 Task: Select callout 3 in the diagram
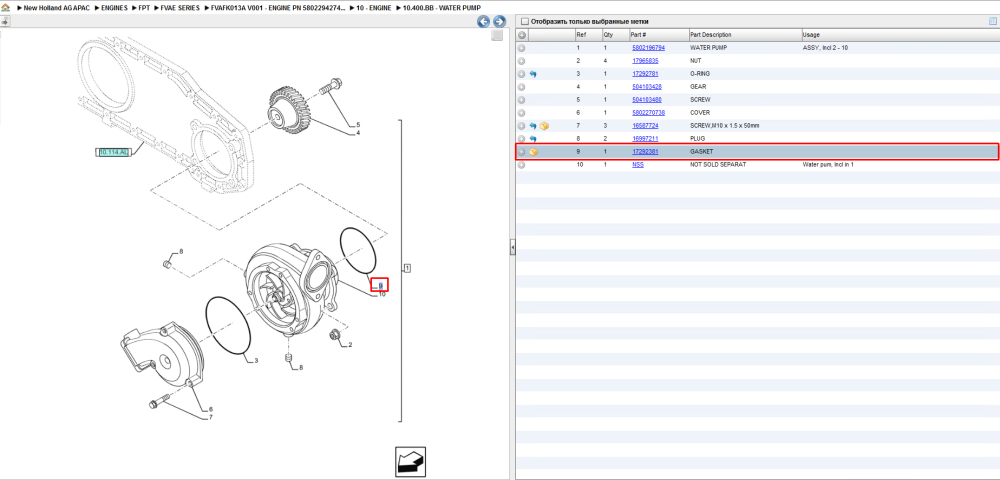pyautogui.click(x=256, y=361)
